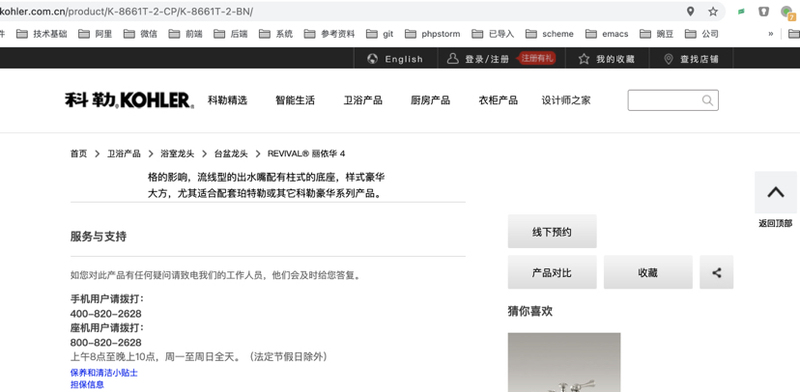Open the 衣柜产品 menu
Viewport: 800px width, 392px height.
[x=498, y=100]
